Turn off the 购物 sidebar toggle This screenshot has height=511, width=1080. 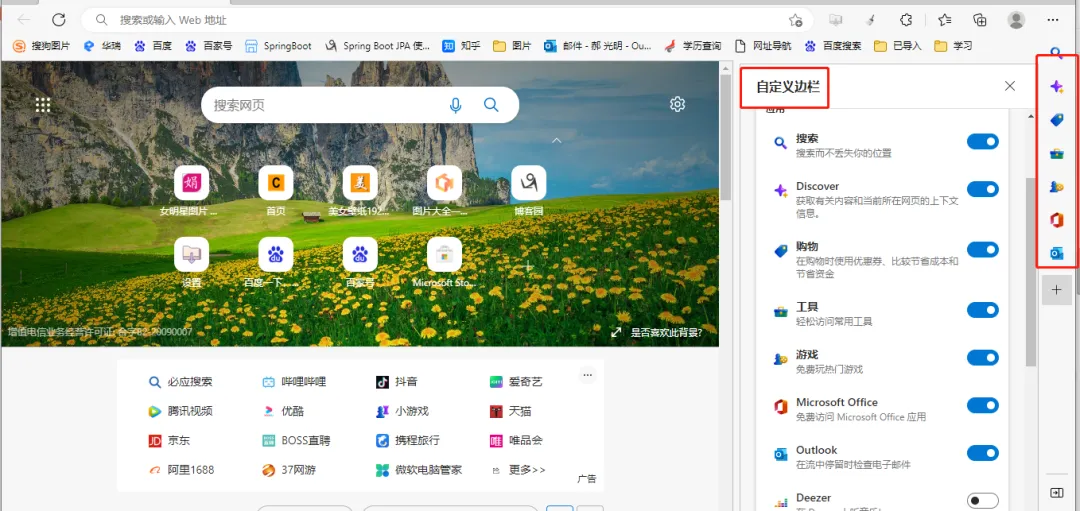[x=983, y=249]
